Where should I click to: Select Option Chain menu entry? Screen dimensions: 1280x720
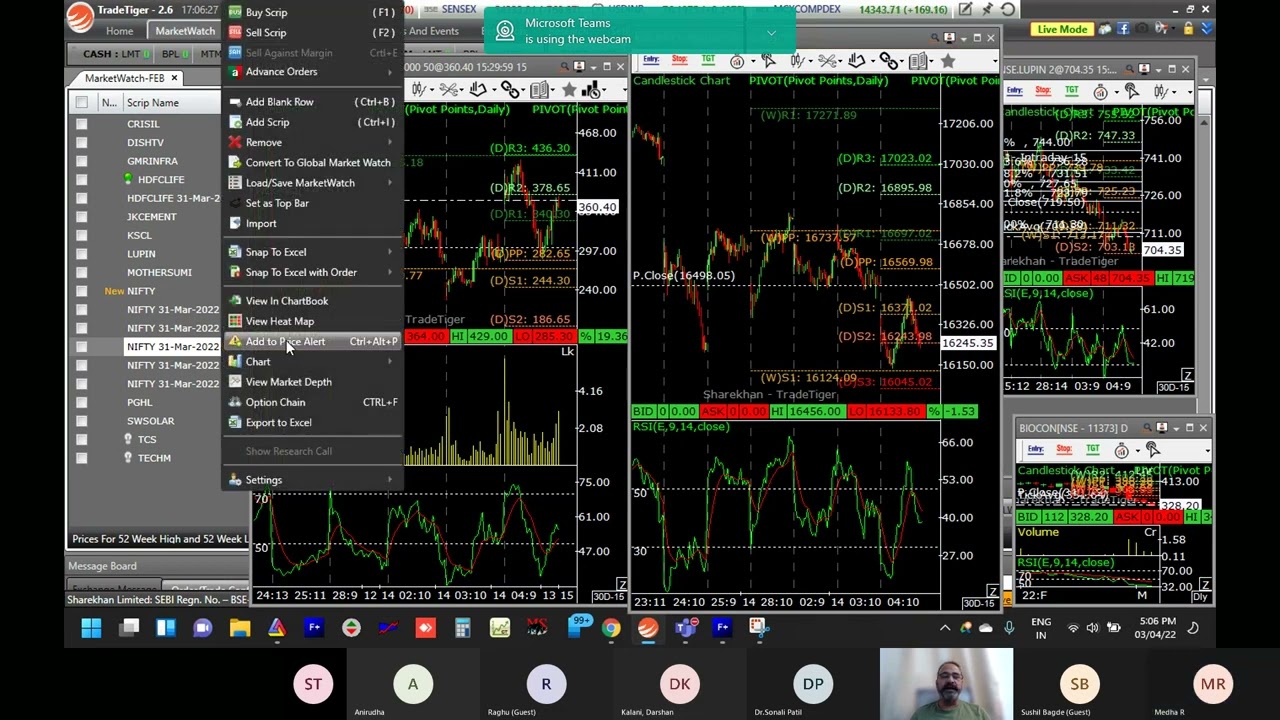tap(310, 402)
